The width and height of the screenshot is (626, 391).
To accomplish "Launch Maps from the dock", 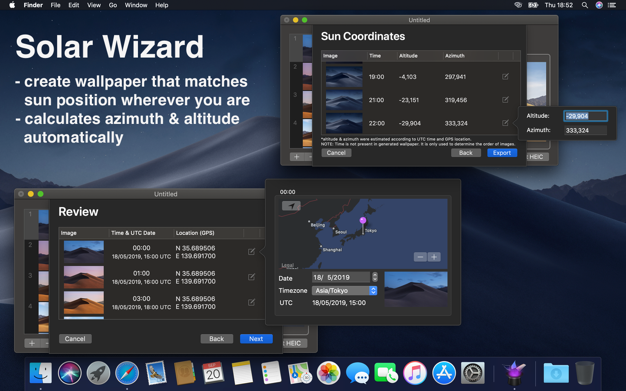I will click(300, 373).
